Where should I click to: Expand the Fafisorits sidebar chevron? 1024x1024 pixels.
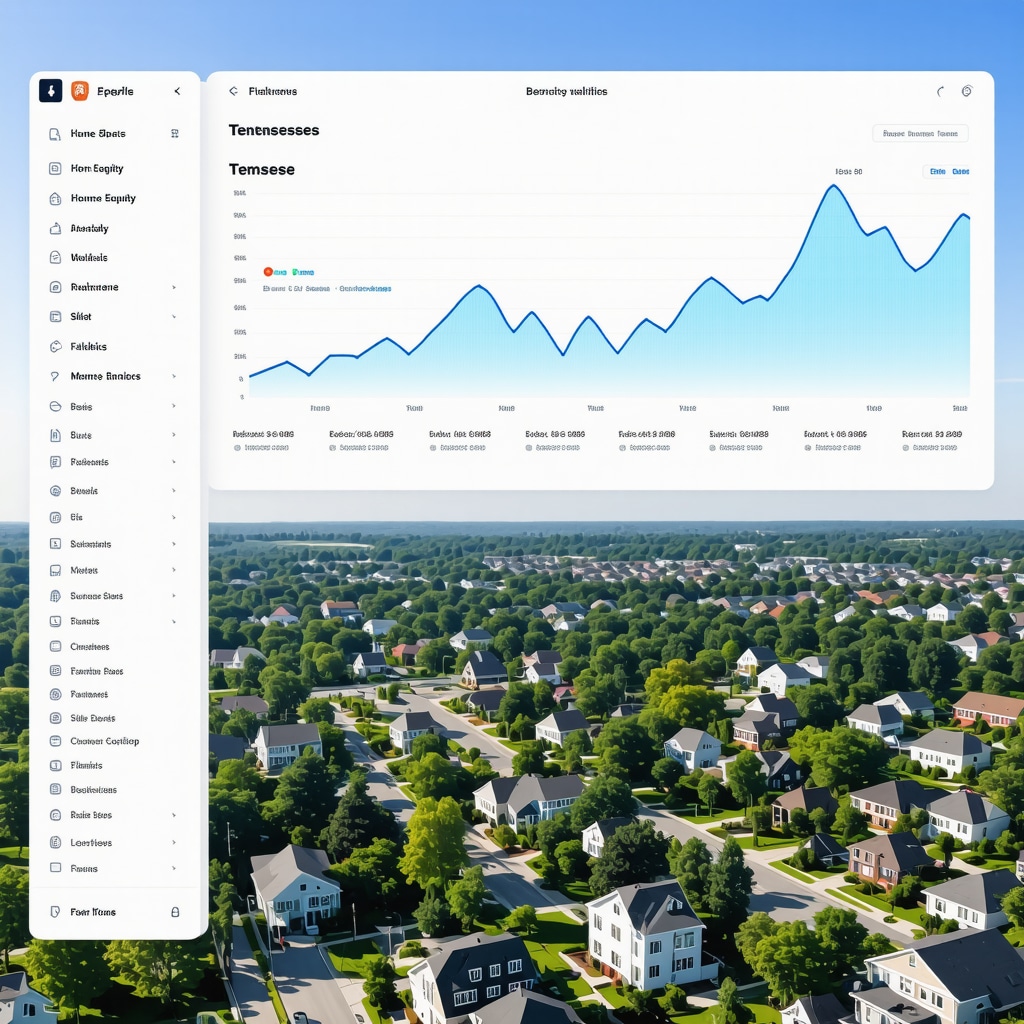click(174, 462)
